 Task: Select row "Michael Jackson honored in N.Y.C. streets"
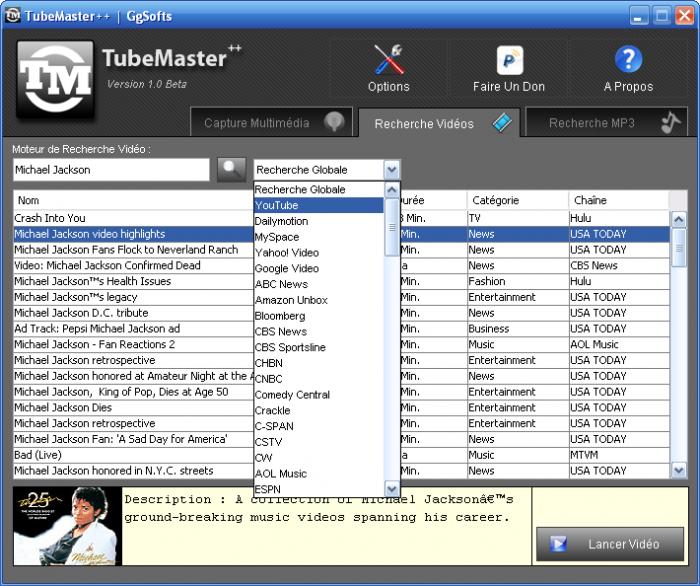point(342,471)
